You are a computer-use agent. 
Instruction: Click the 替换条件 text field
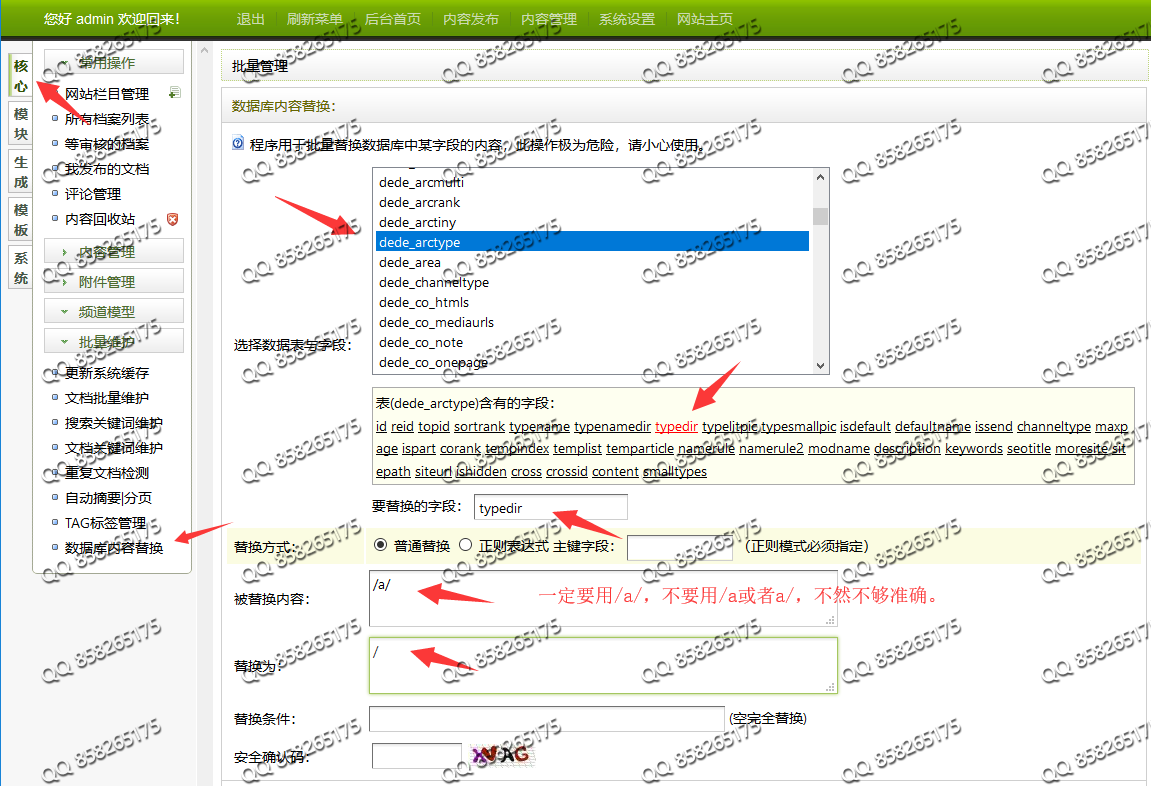pyautogui.click(x=546, y=718)
